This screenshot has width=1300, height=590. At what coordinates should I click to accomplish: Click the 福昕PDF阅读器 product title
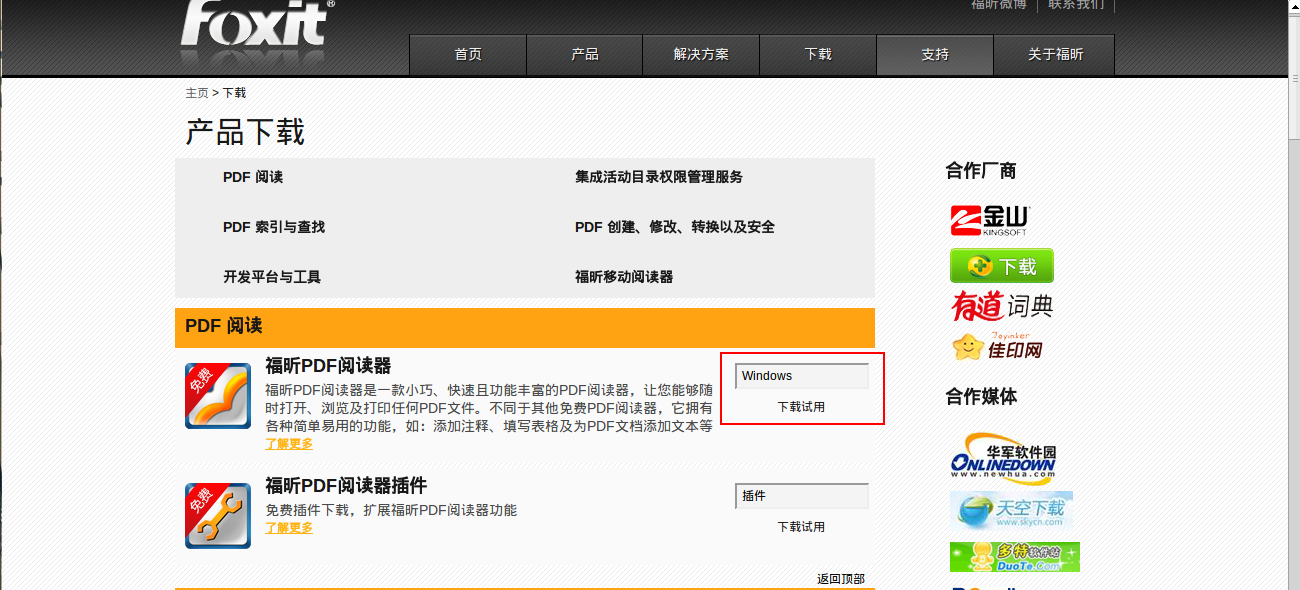click(x=328, y=366)
